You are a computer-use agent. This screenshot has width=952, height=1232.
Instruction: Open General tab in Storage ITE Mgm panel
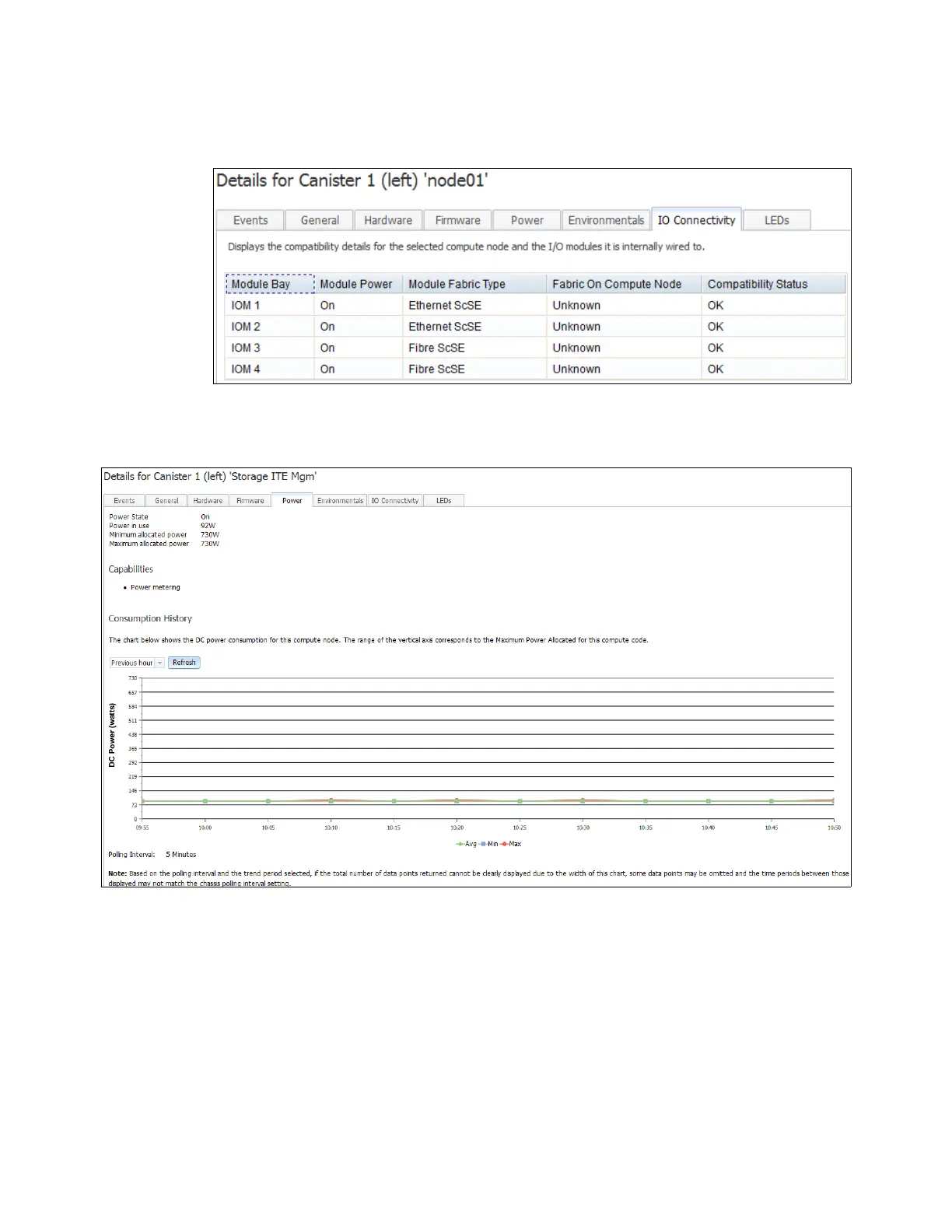point(166,500)
